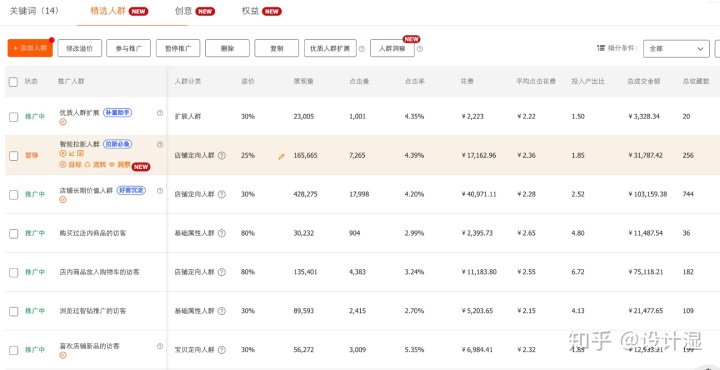Click the 总成交金额 column header
The height and width of the screenshot is (370, 720).
point(644,81)
